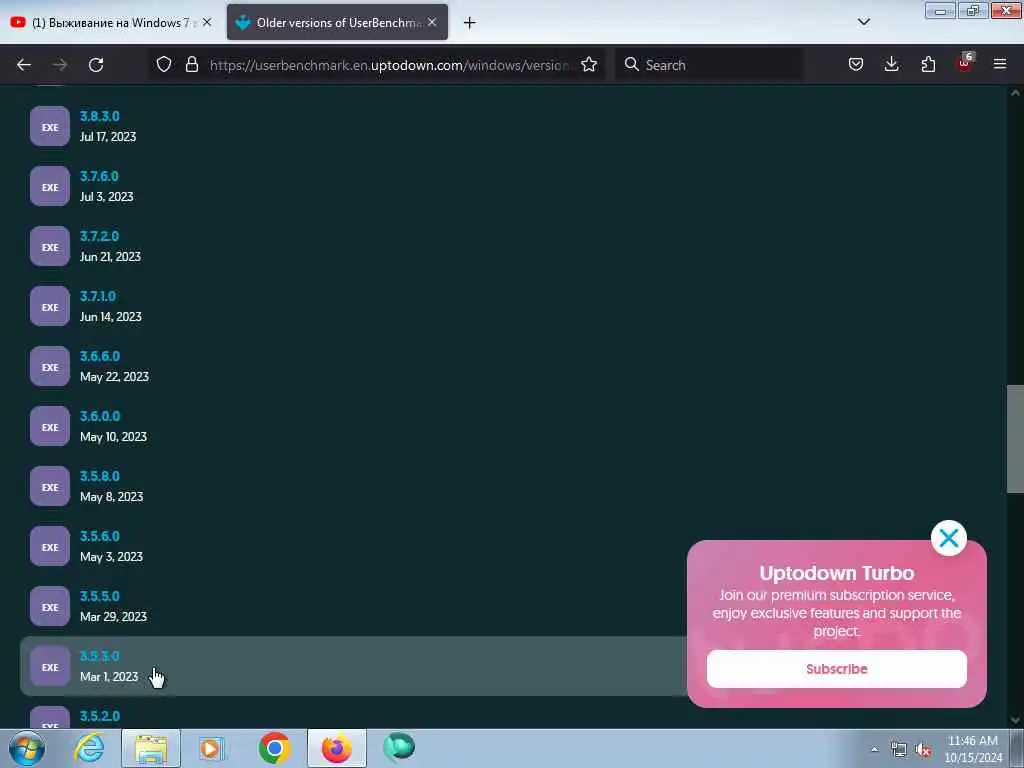Image resolution: width=1024 pixels, height=768 pixels.
Task: Subscribe to Uptodown Turbo
Action: click(837, 669)
